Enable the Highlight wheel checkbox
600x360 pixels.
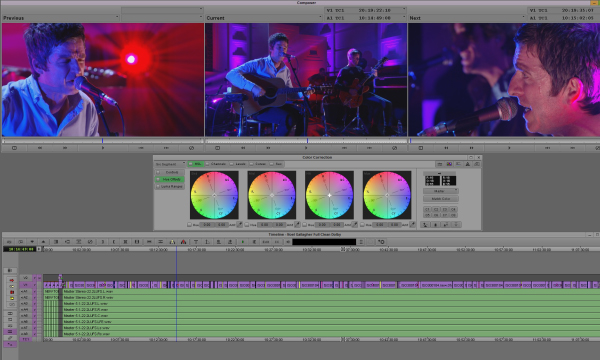[305, 225]
